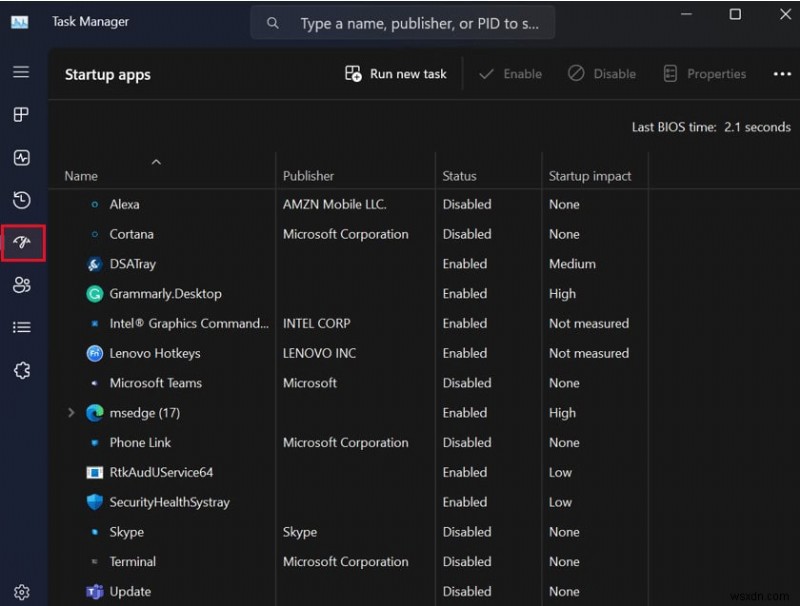
Task: Open the more options ellipsis menu
Action: [x=782, y=74]
